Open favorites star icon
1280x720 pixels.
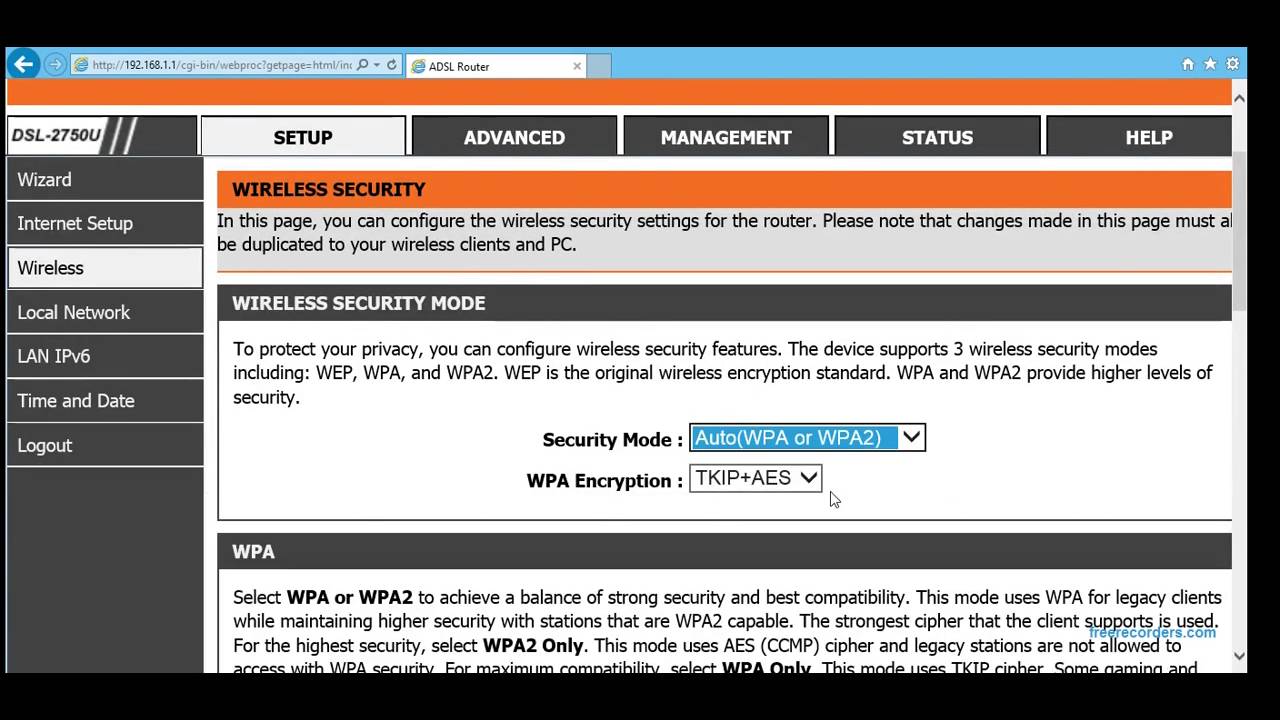(1210, 64)
